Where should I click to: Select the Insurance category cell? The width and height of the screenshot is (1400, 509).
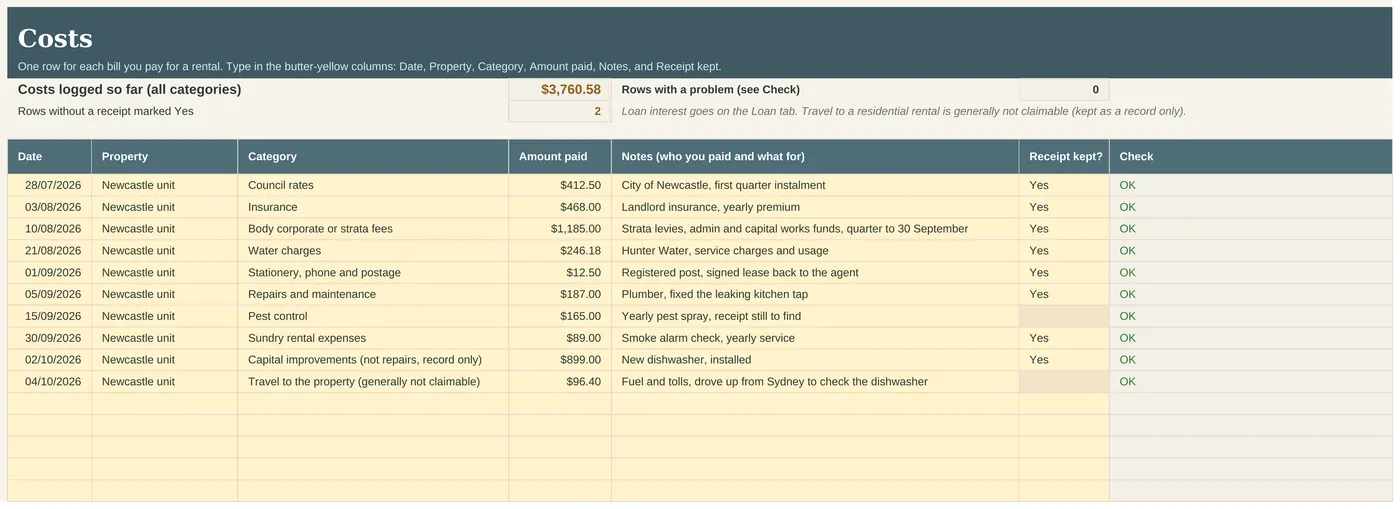click(373, 207)
